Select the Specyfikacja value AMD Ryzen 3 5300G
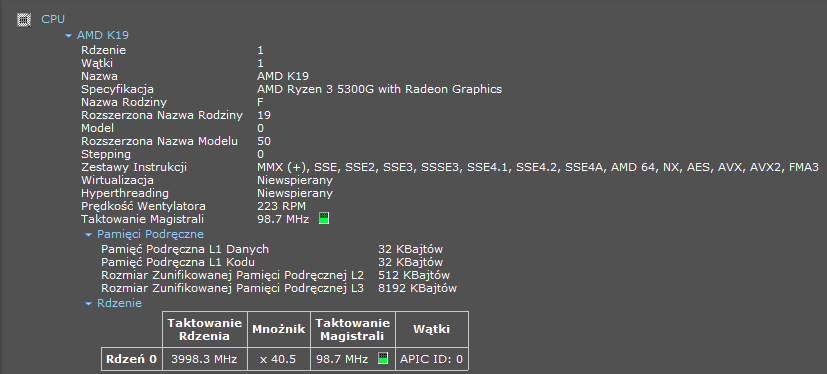This screenshot has height=374, width=827. point(380,89)
